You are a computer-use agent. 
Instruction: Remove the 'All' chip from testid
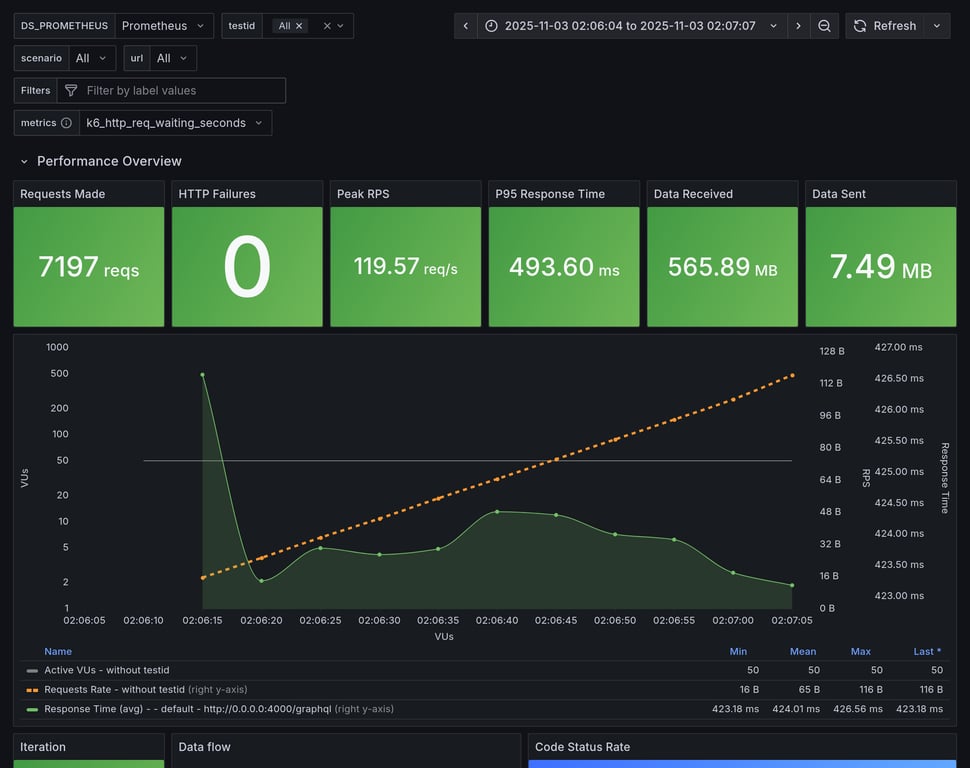click(299, 26)
